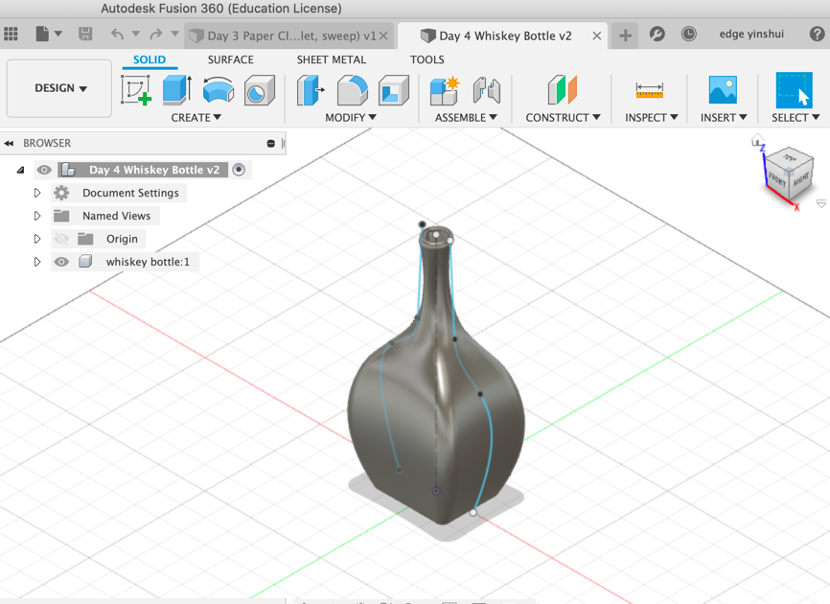Open the redo history dropdown arrow

[x=175, y=34]
